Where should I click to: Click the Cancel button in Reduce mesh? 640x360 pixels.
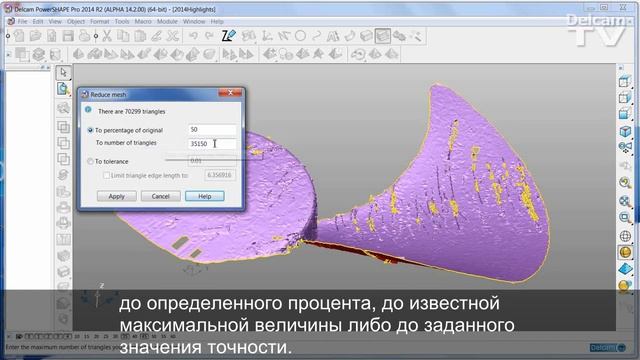tap(160, 196)
